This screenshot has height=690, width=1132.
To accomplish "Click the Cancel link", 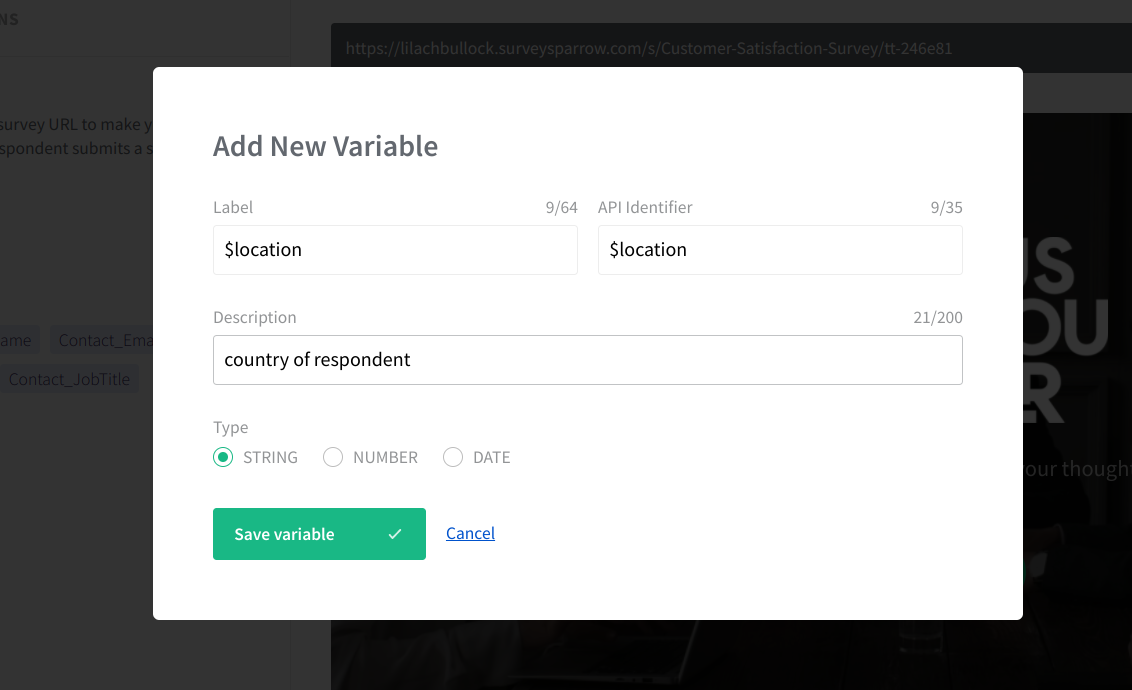I will (470, 533).
